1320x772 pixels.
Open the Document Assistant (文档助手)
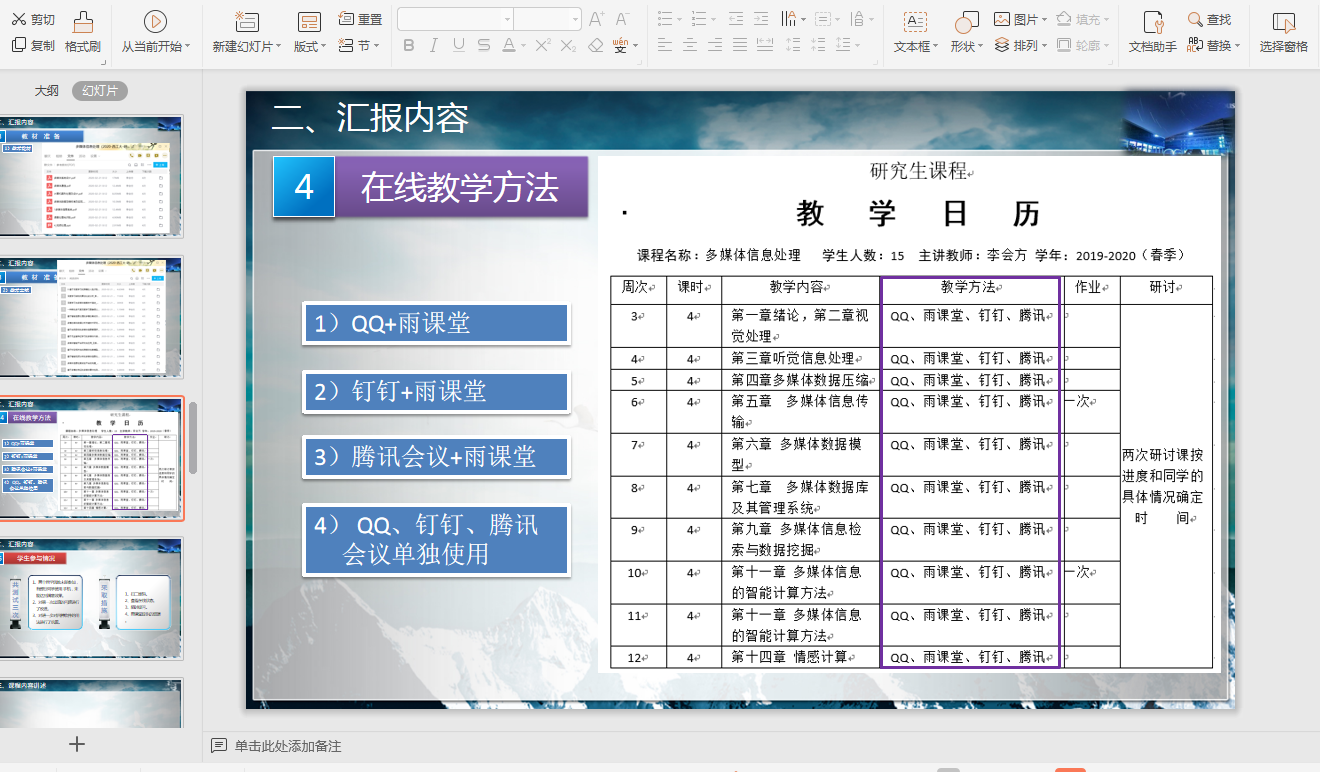[x=1152, y=23]
